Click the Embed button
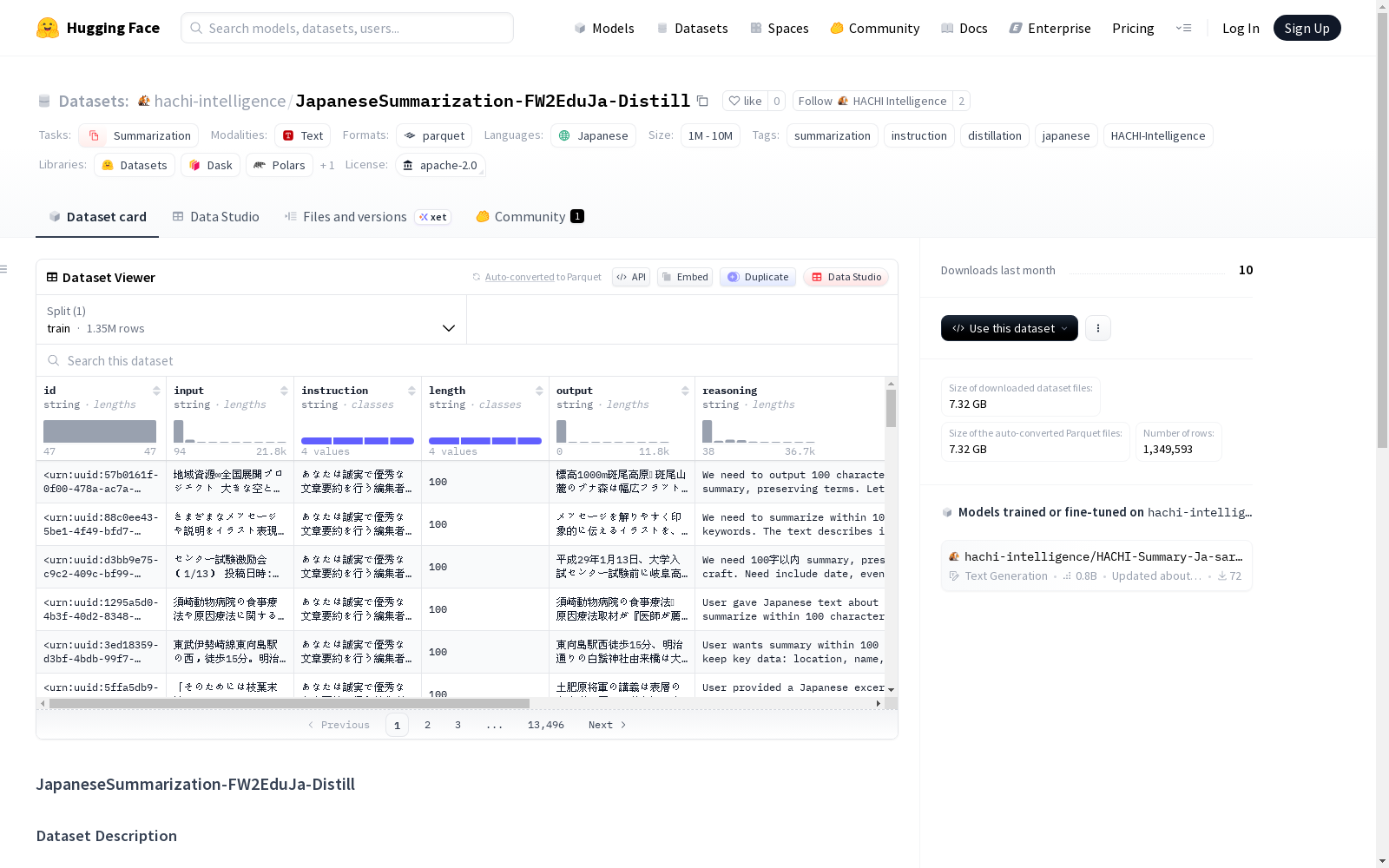This screenshot has height=868, width=1389. click(685, 277)
